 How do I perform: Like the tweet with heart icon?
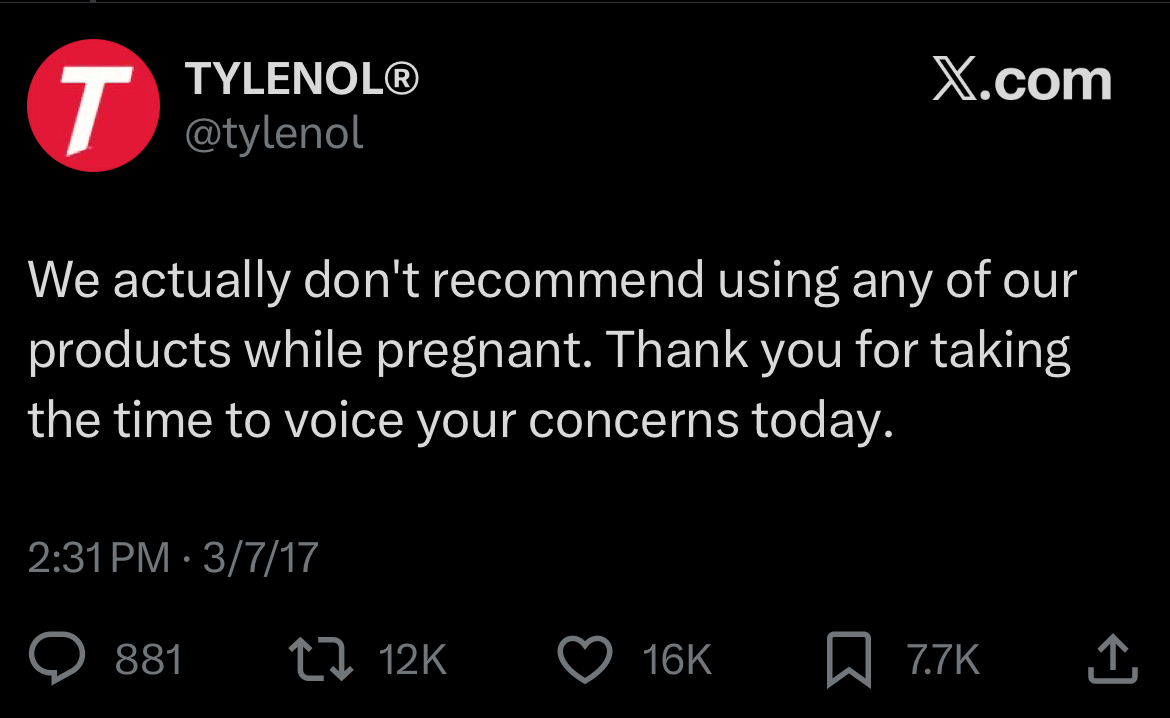[585, 659]
